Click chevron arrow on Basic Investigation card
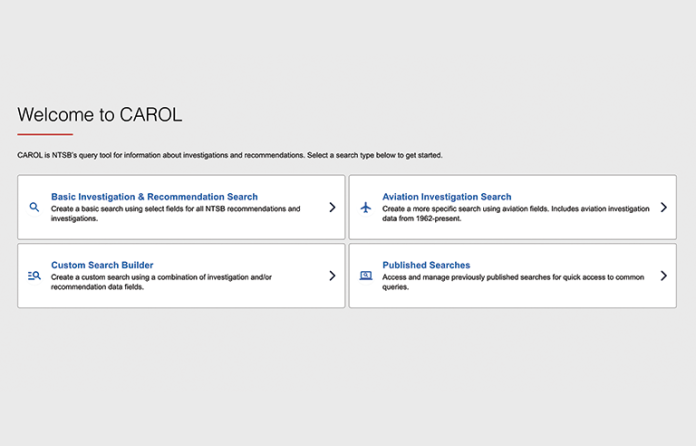Image resolution: width=696 pixels, height=446 pixels. point(332,207)
